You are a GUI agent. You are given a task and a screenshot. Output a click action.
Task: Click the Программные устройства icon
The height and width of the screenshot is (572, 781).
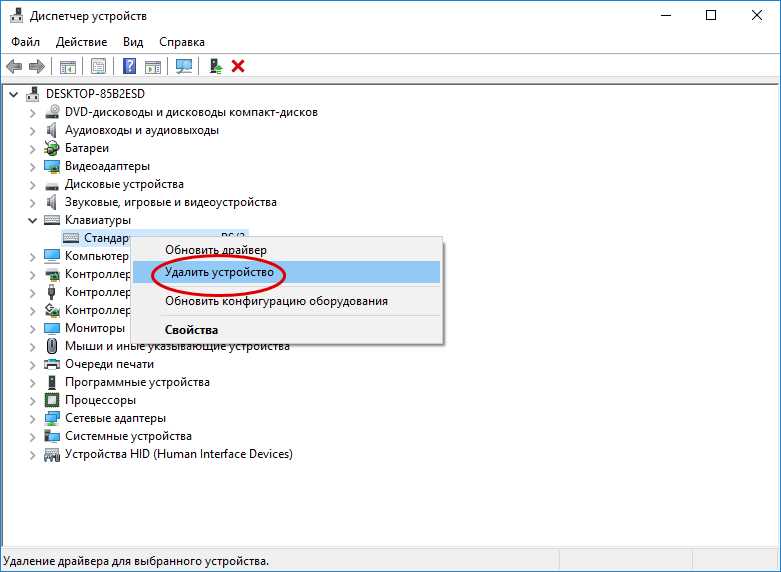click(52, 382)
